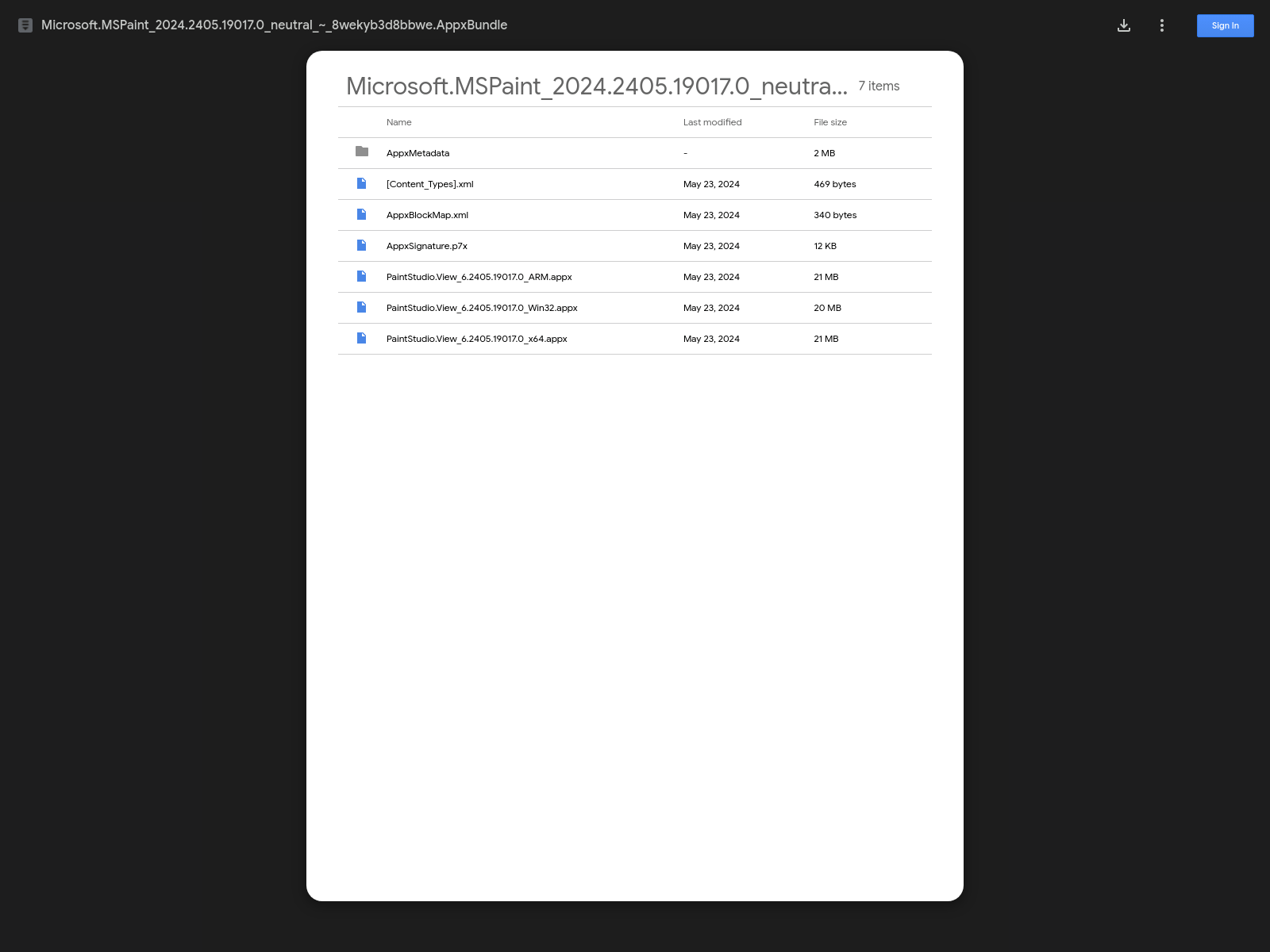This screenshot has height=952, width=1270.
Task: Click the dash under Last modified for AppxMetadata
Action: [685, 153]
